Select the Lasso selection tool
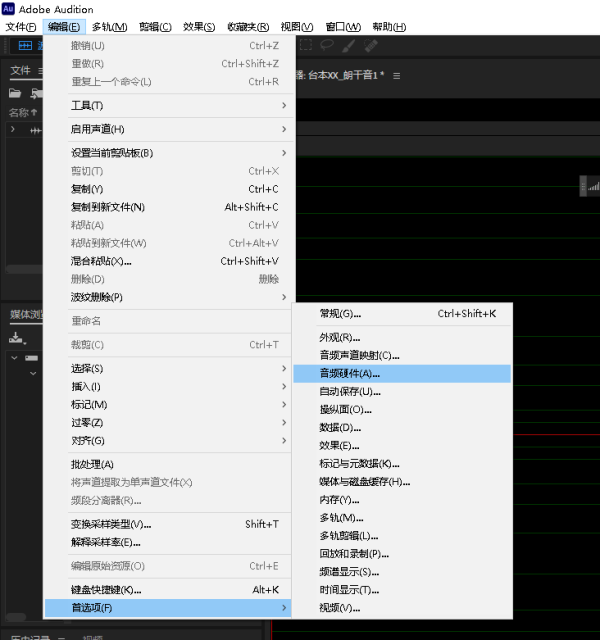This screenshot has width=600, height=640. (x=327, y=46)
